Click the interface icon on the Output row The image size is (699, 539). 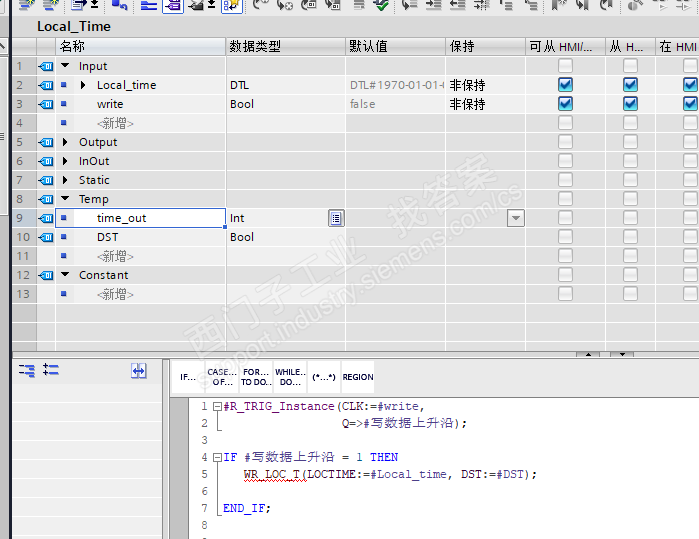46,142
